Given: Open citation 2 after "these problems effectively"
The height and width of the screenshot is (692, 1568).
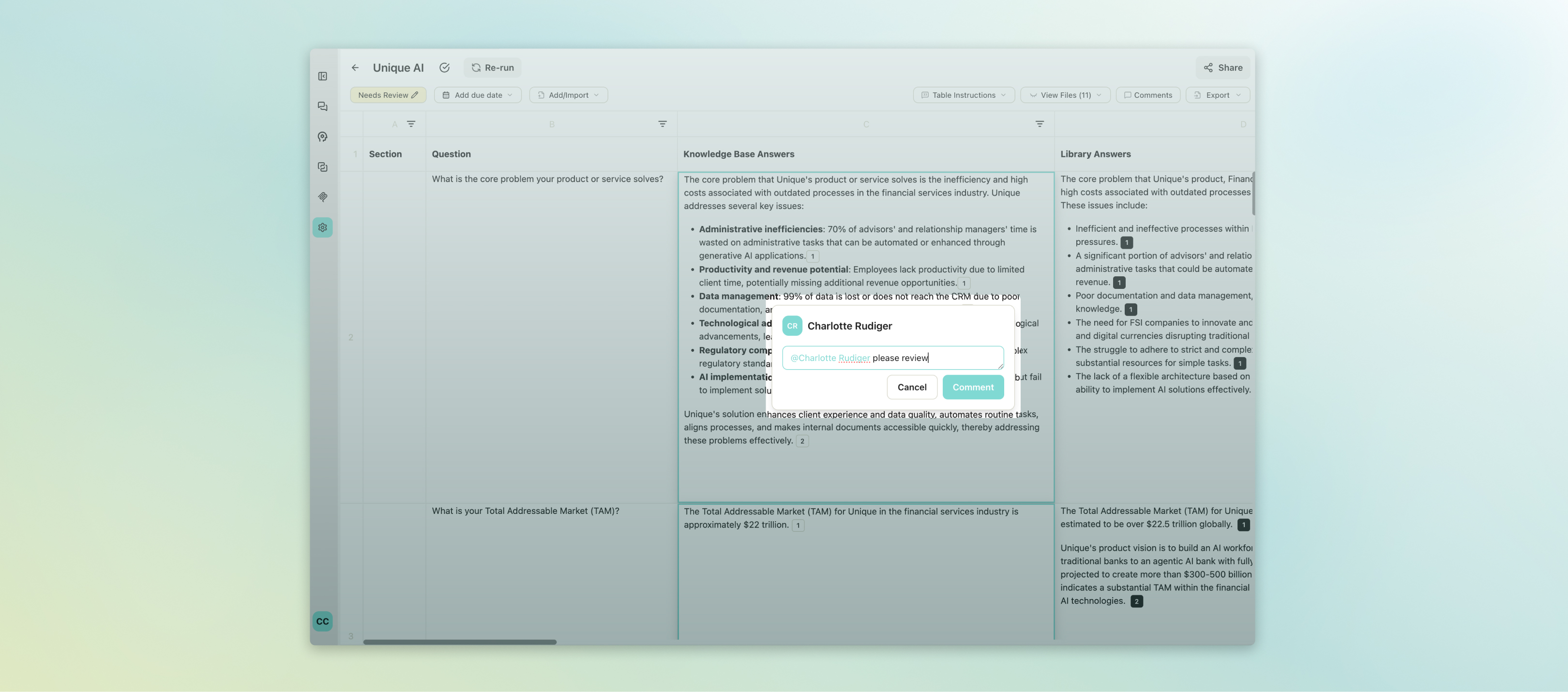Looking at the screenshot, I should click(x=802, y=441).
